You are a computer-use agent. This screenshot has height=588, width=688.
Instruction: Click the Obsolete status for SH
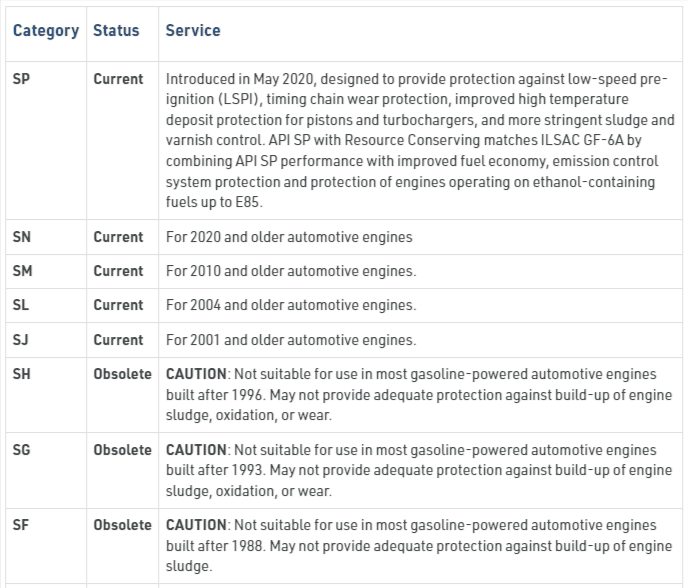tap(122, 374)
